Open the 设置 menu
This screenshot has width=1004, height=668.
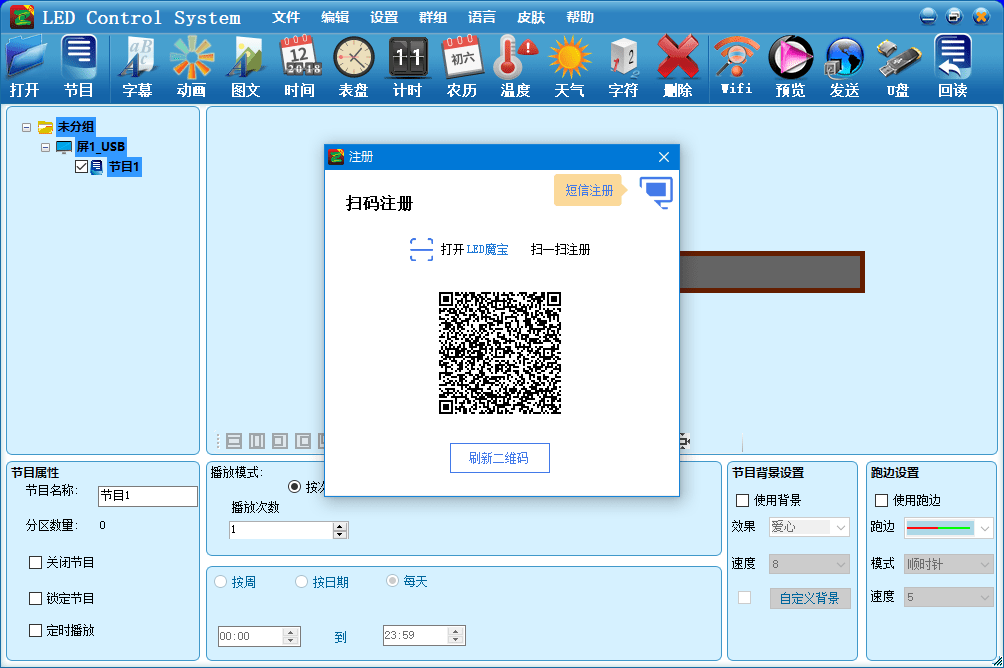pyautogui.click(x=383, y=17)
